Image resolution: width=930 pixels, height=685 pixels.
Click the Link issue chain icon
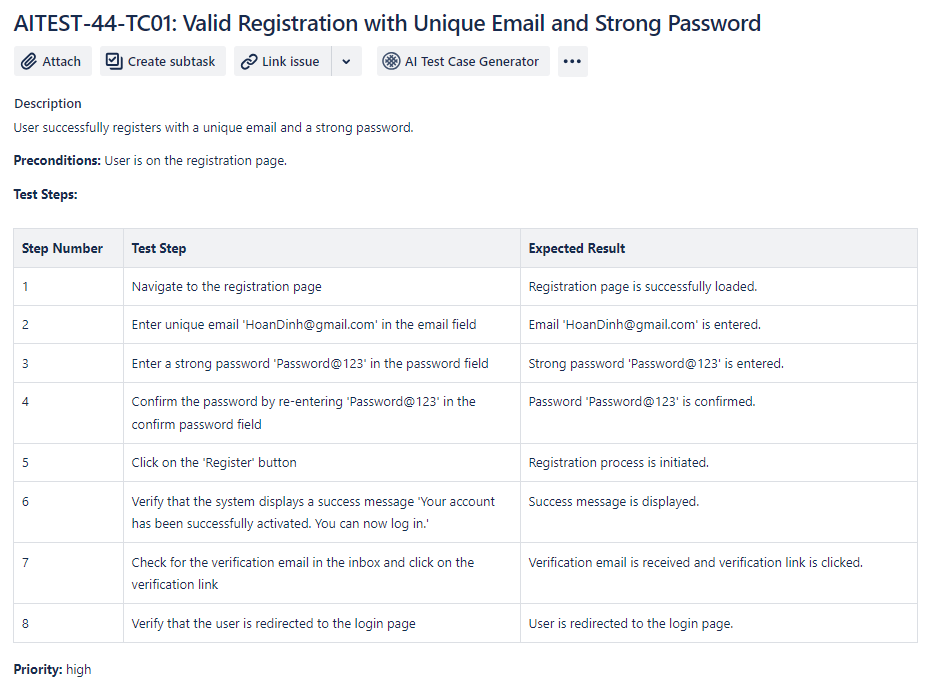249,62
